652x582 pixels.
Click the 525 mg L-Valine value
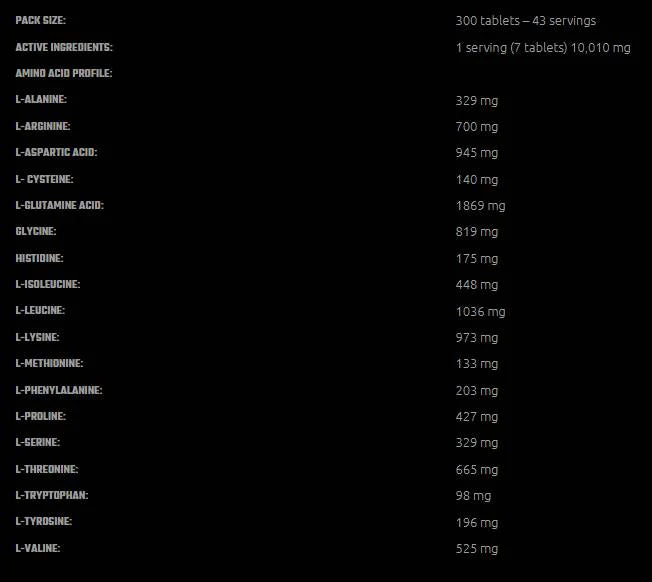(476, 549)
